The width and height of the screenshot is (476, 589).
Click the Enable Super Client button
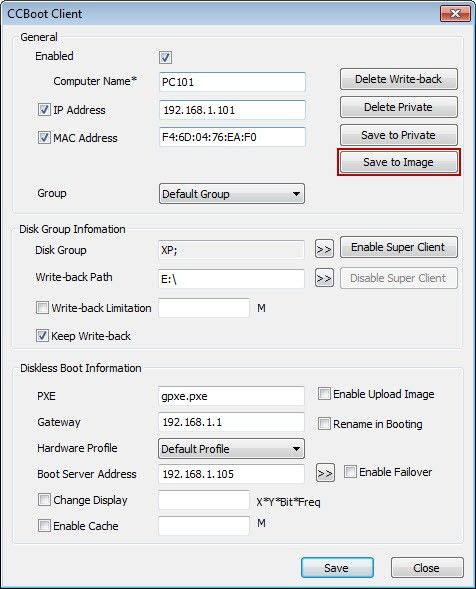[x=399, y=247]
